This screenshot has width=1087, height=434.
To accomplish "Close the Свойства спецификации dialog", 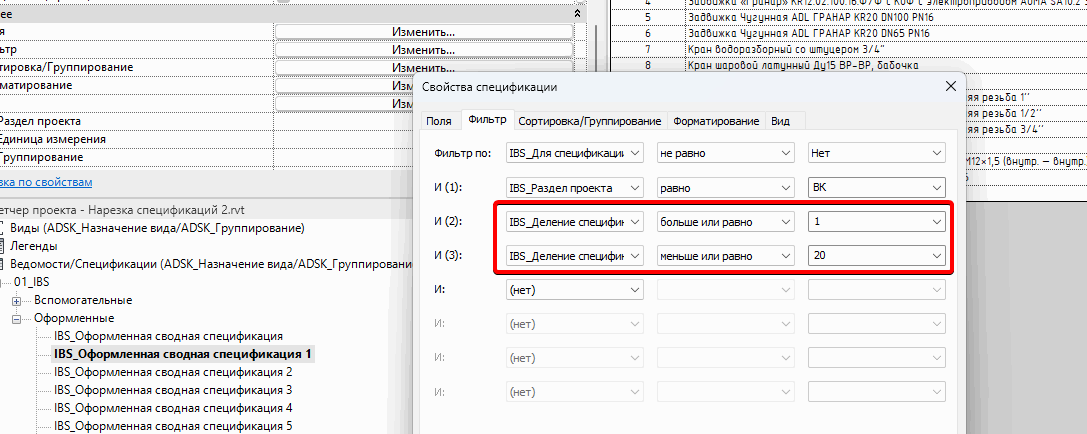I will (950, 87).
